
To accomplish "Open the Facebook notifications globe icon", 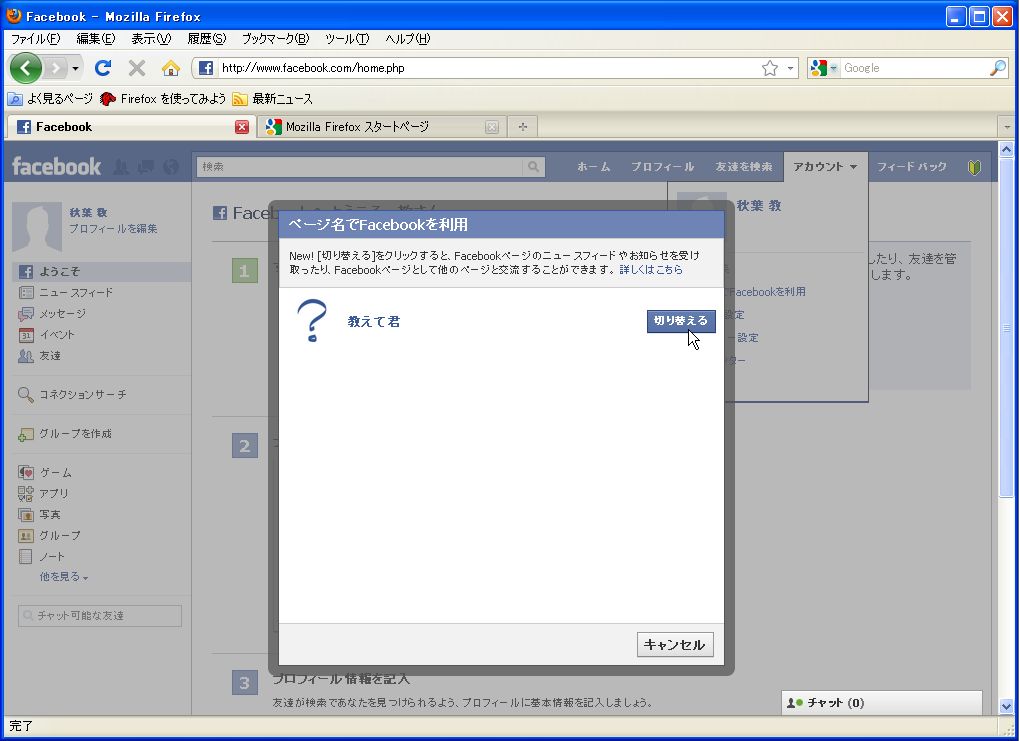I will [x=171, y=167].
